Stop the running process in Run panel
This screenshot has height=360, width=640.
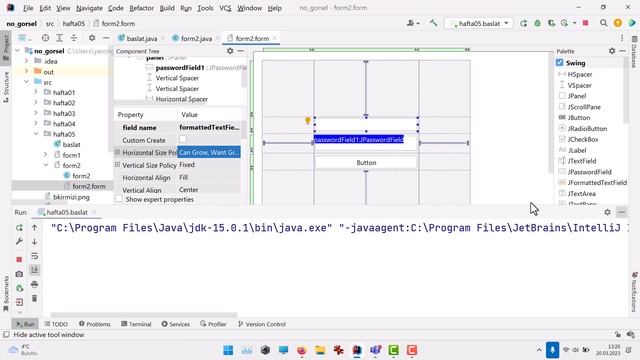pyautogui.click(x=19, y=259)
